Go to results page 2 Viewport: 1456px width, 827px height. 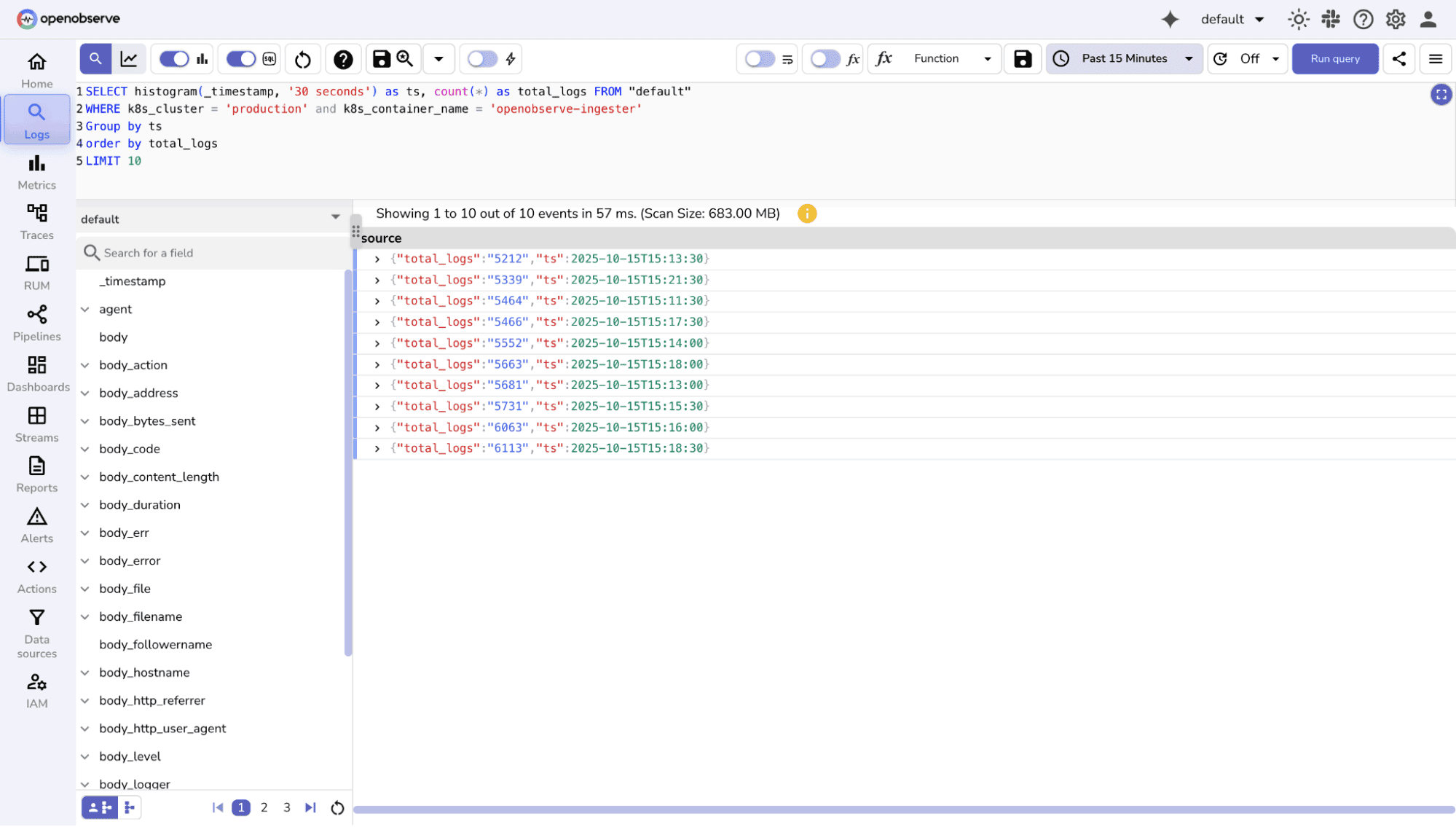264,807
